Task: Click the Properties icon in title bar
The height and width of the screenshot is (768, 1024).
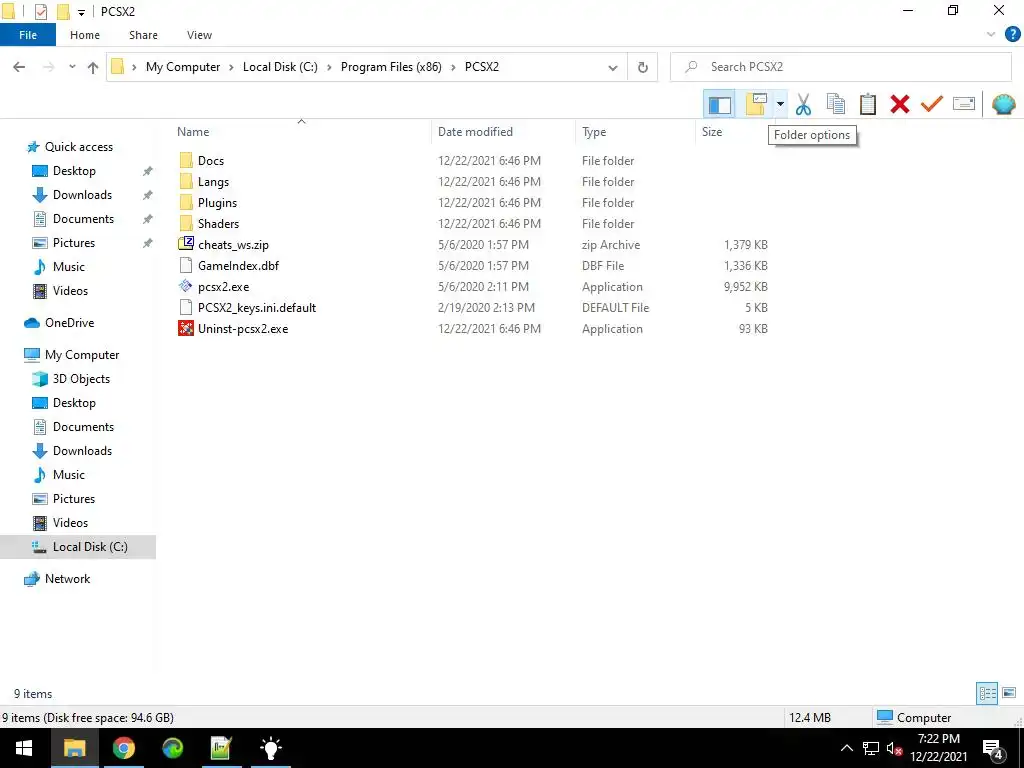Action: pyautogui.click(x=40, y=11)
